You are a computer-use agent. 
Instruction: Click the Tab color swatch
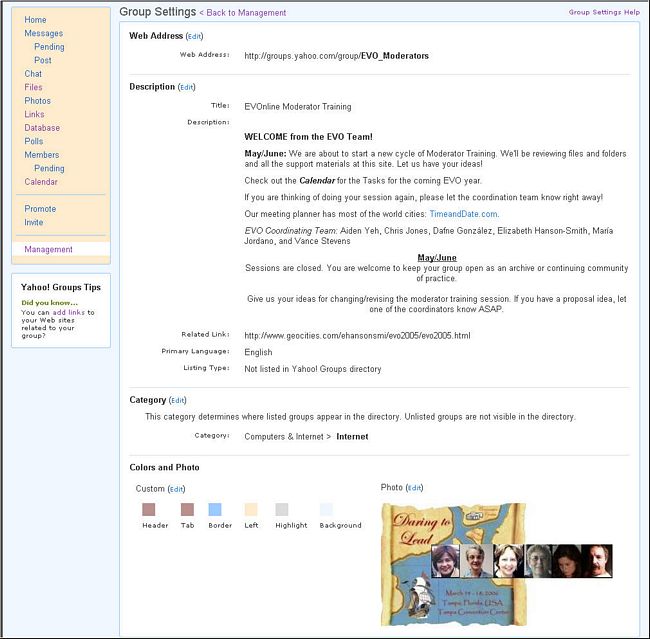point(187,509)
